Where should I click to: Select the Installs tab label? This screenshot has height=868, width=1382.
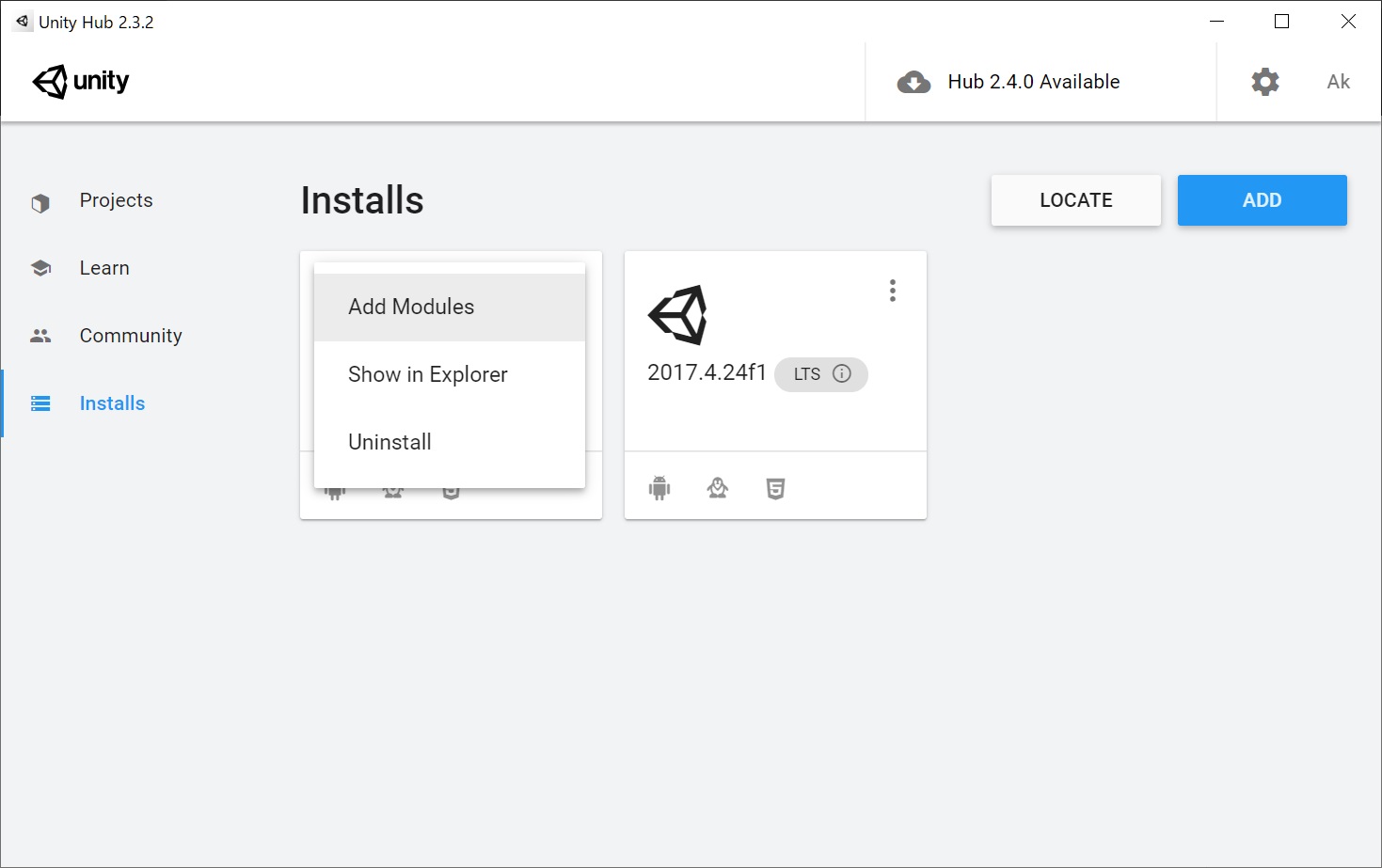tap(112, 403)
